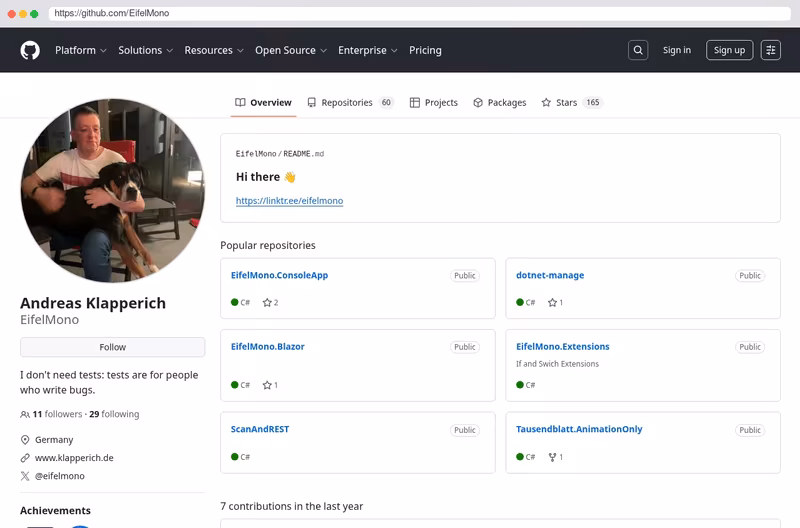The width and height of the screenshot is (800, 528).
Task: Click the star icon on dotnet-manage
Action: click(x=552, y=303)
